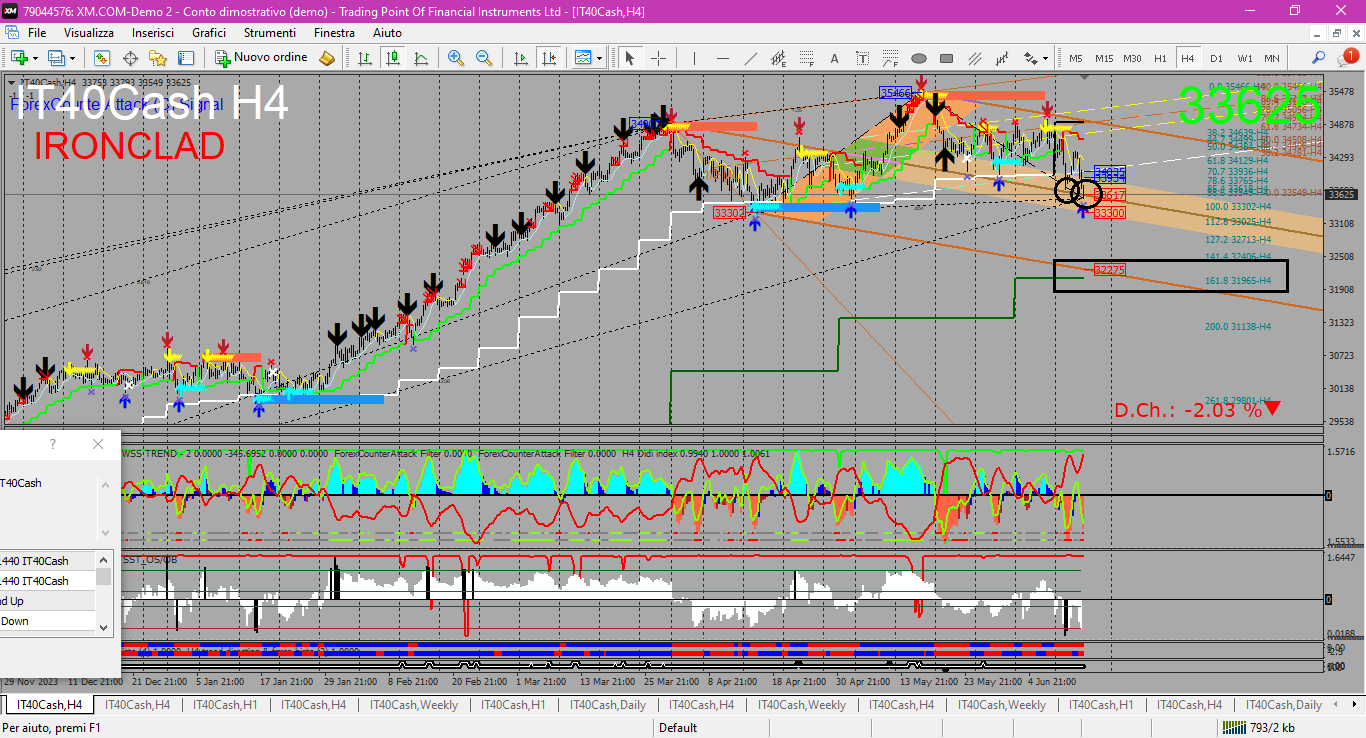Viewport: 1366px width, 738px height.
Task: Open the Data Window crosshair icon
Action: (130, 58)
